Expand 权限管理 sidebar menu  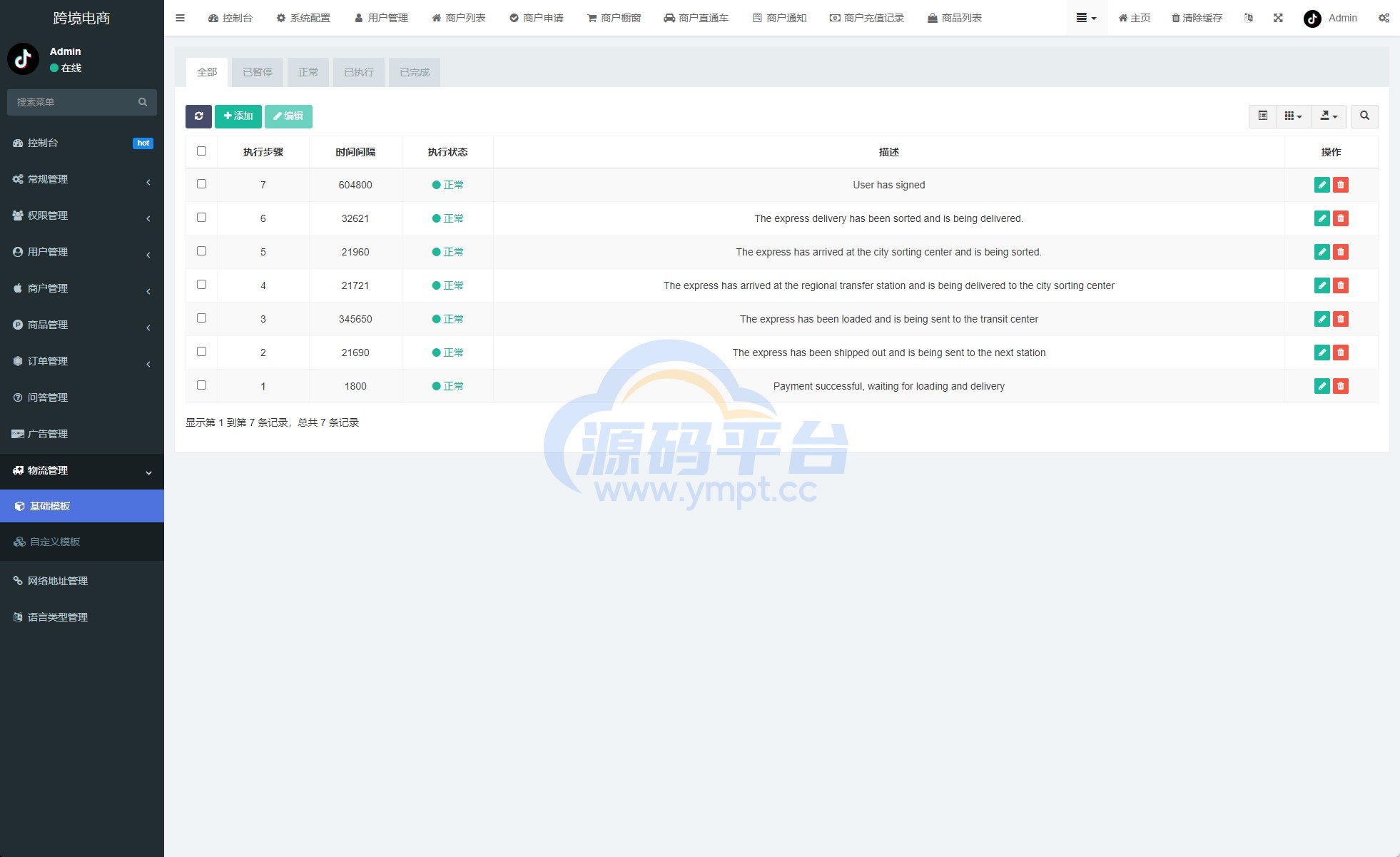(82, 216)
